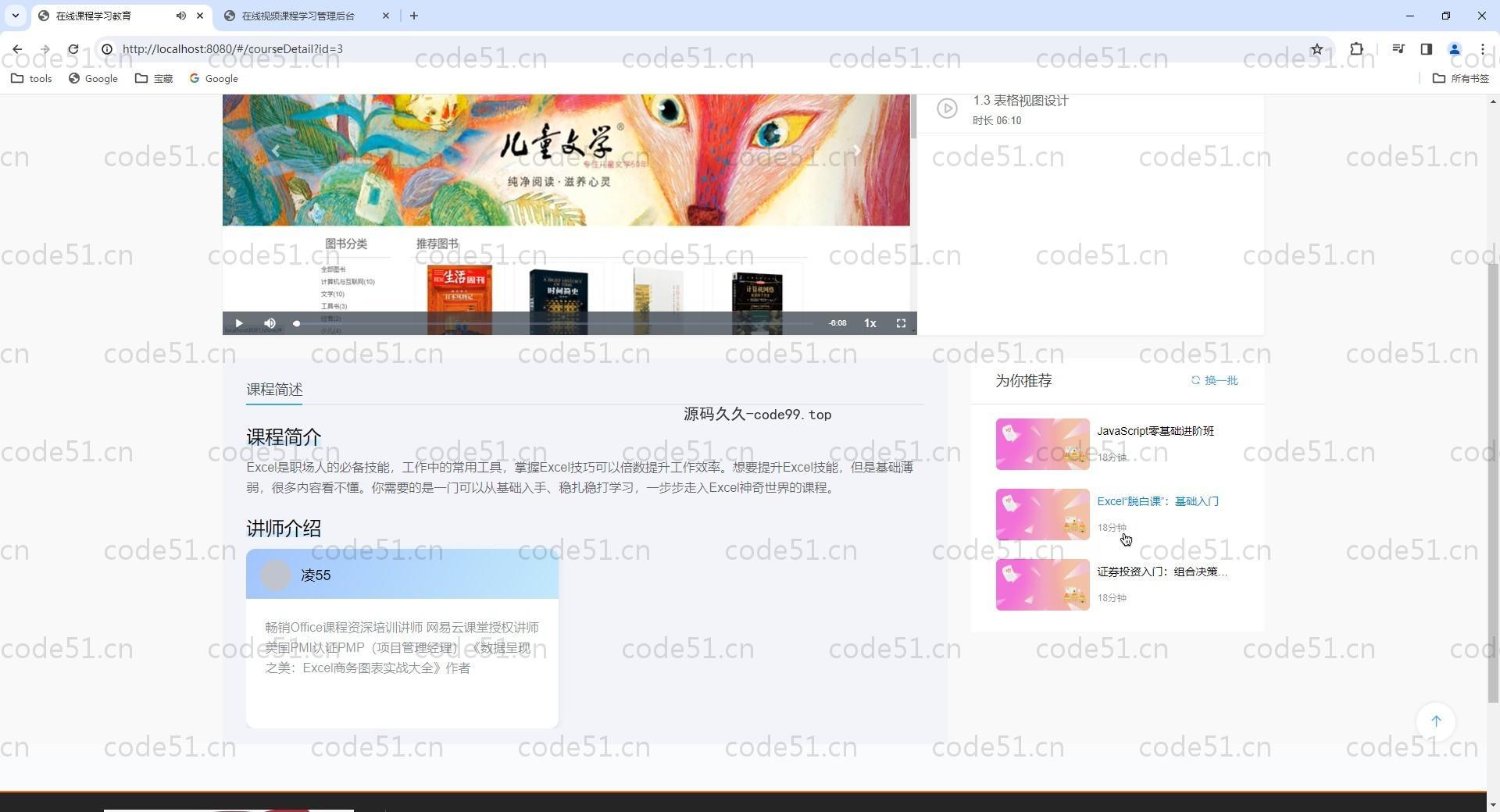This screenshot has height=812, width=1500.
Task: Open 证券投资入门: 组合决策 course link
Action: (1162, 572)
